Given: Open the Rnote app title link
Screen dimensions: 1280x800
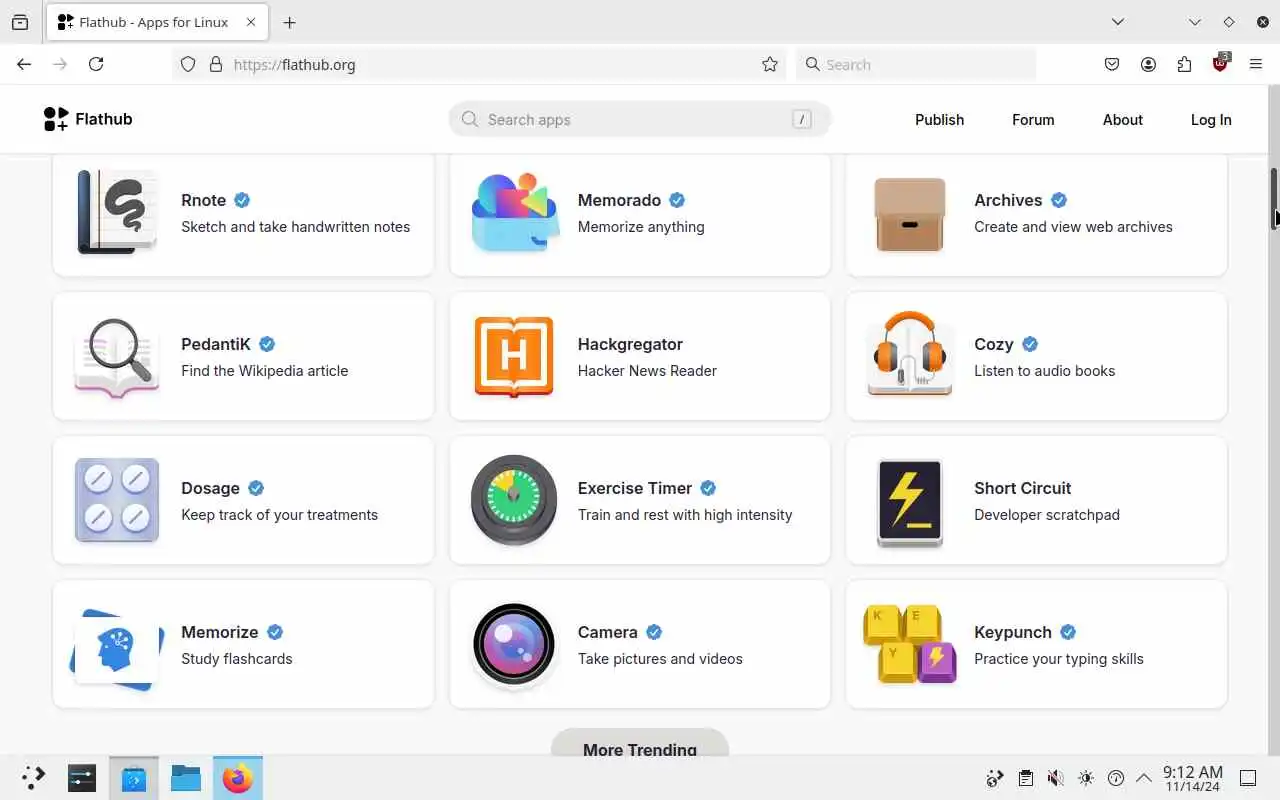Looking at the screenshot, I should point(203,200).
